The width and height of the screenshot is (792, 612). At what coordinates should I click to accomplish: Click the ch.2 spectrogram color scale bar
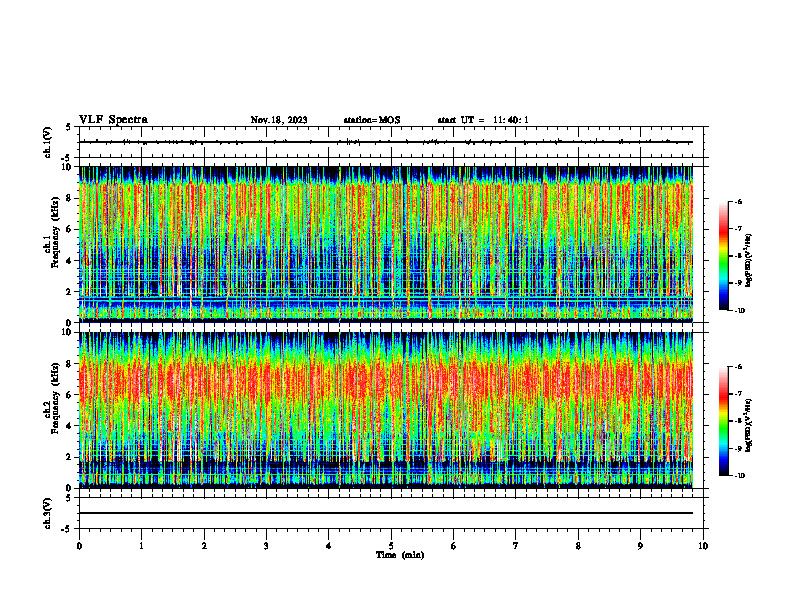tap(724, 421)
